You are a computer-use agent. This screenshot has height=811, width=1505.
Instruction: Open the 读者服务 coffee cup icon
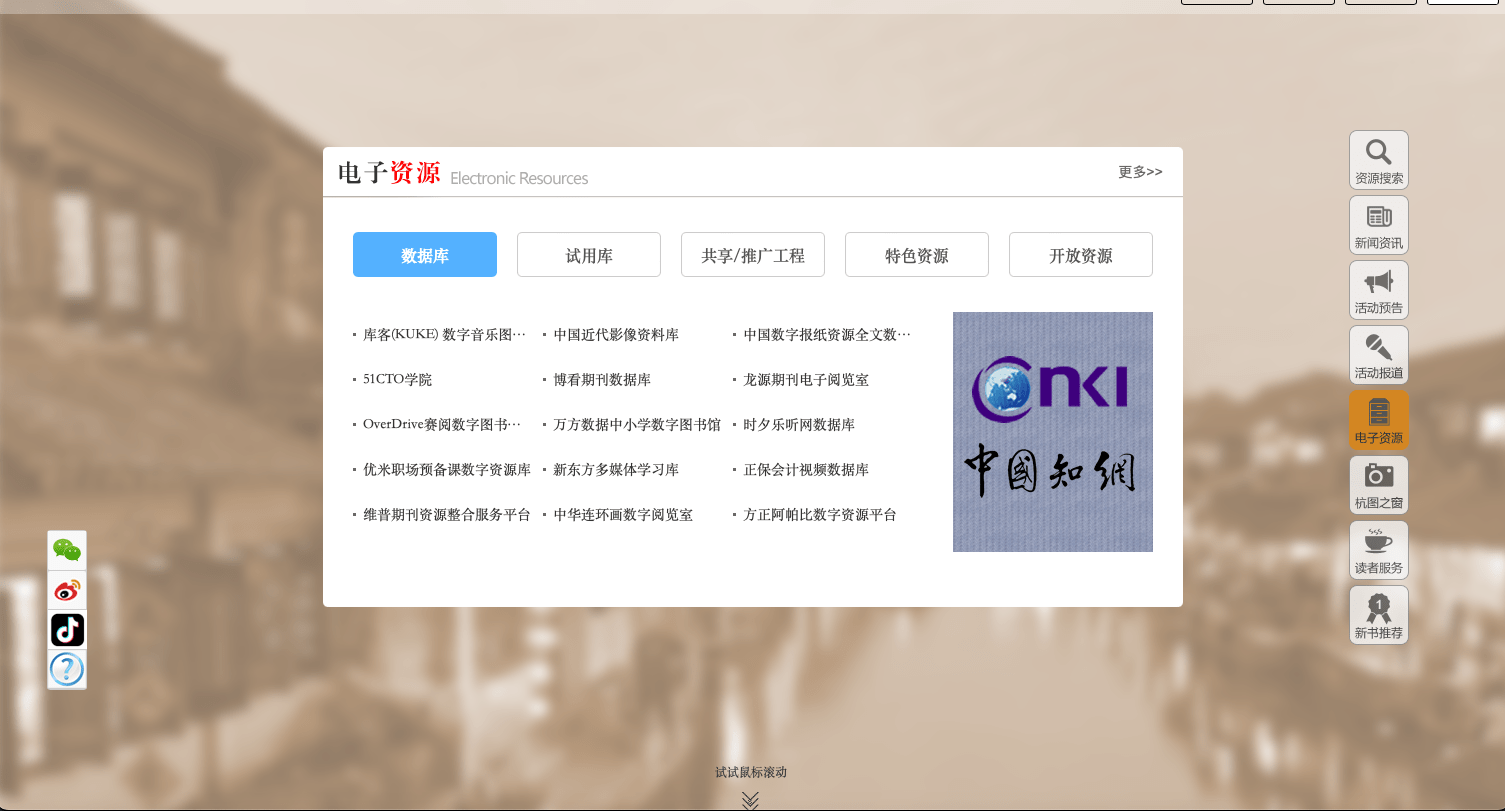coord(1378,550)
